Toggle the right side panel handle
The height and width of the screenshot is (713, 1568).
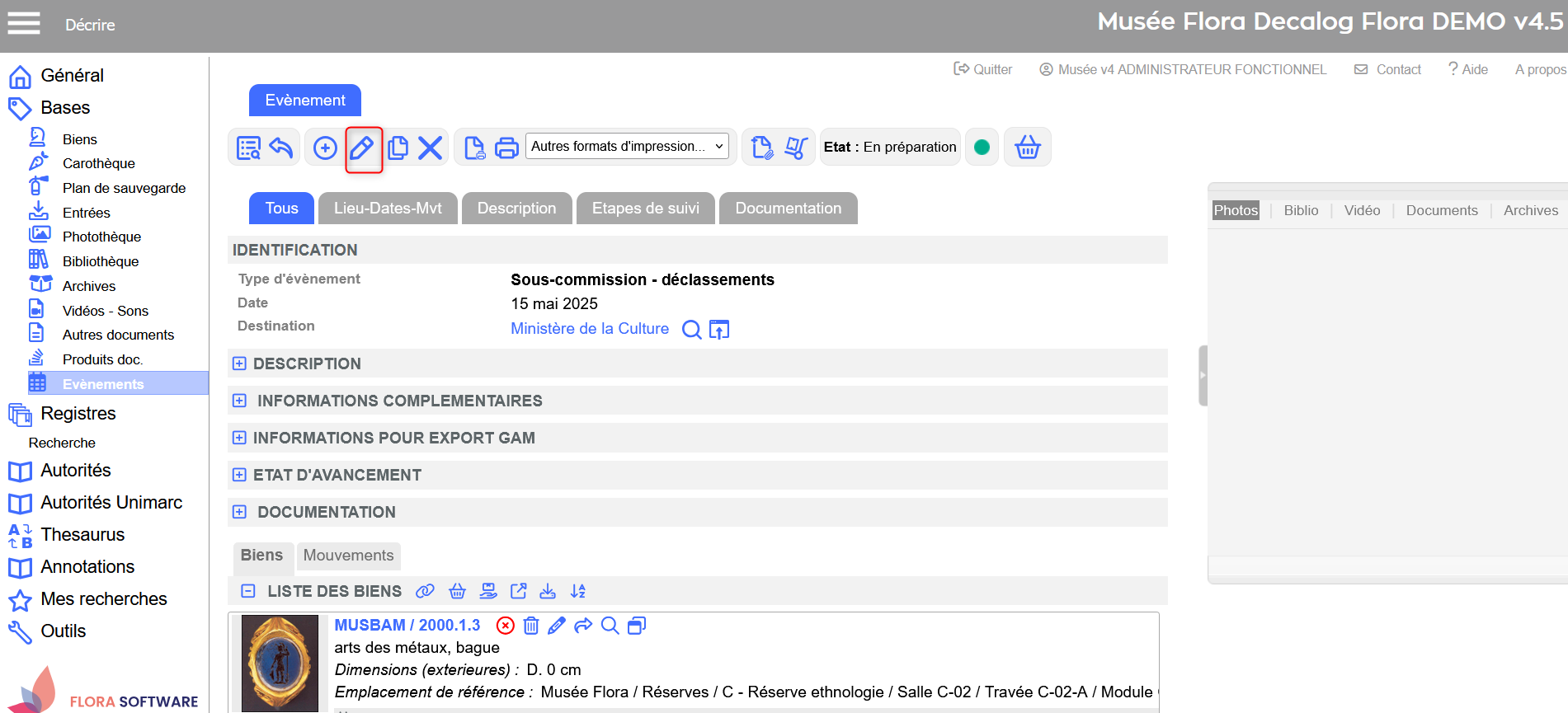pyautogui.click(x=1203, y=375)
